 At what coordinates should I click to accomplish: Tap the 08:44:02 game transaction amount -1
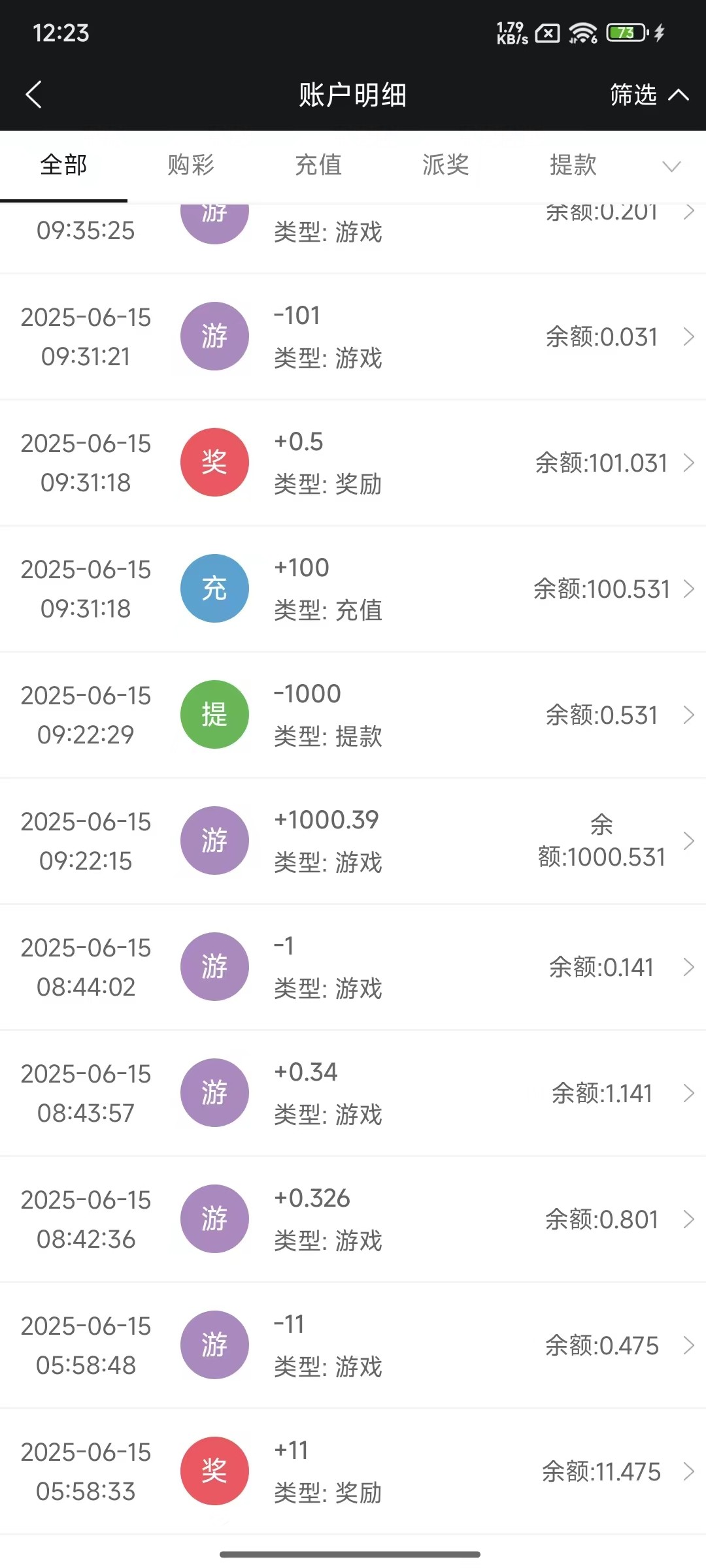pyautogui.click(x=284, y=946)
